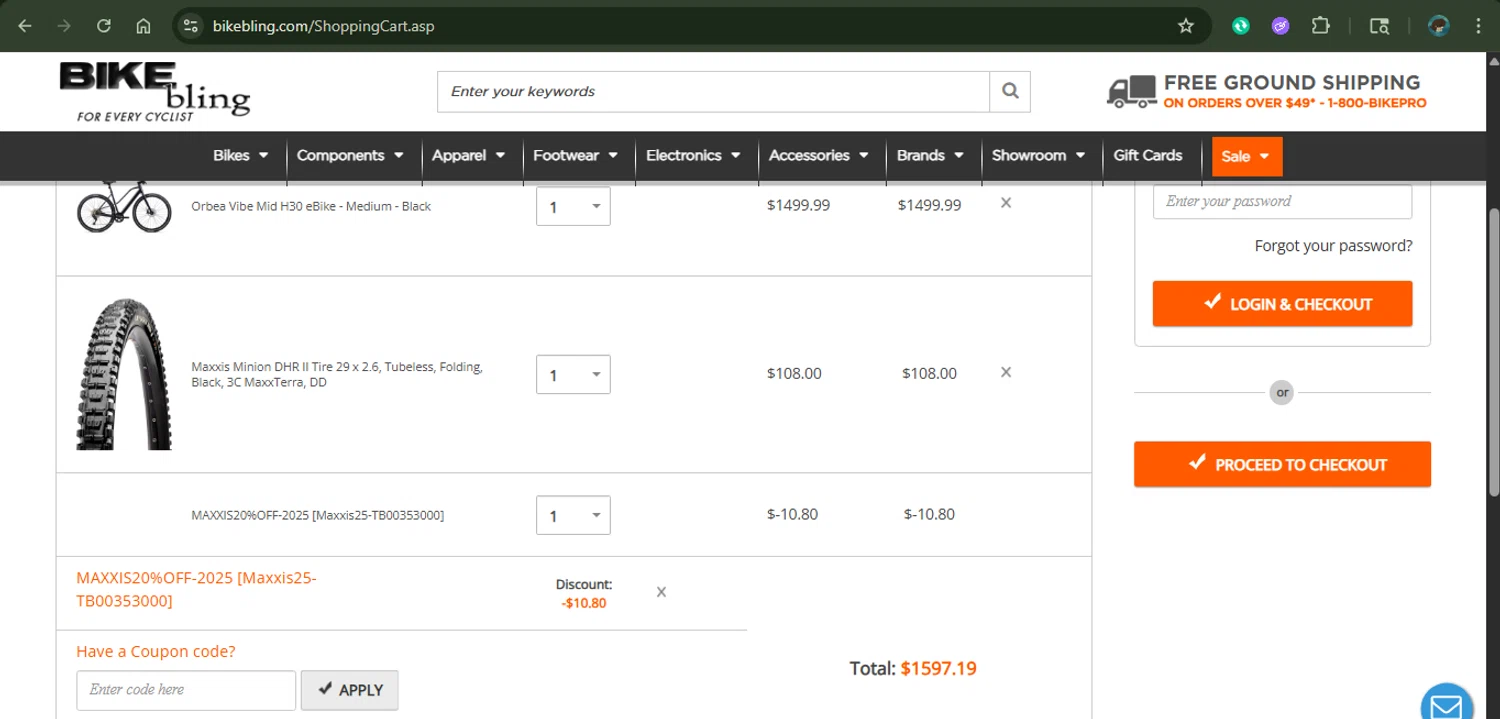1500x719 pixels.
Task: Open the purple extension icon in toolbar
Action: point(1281,26)
